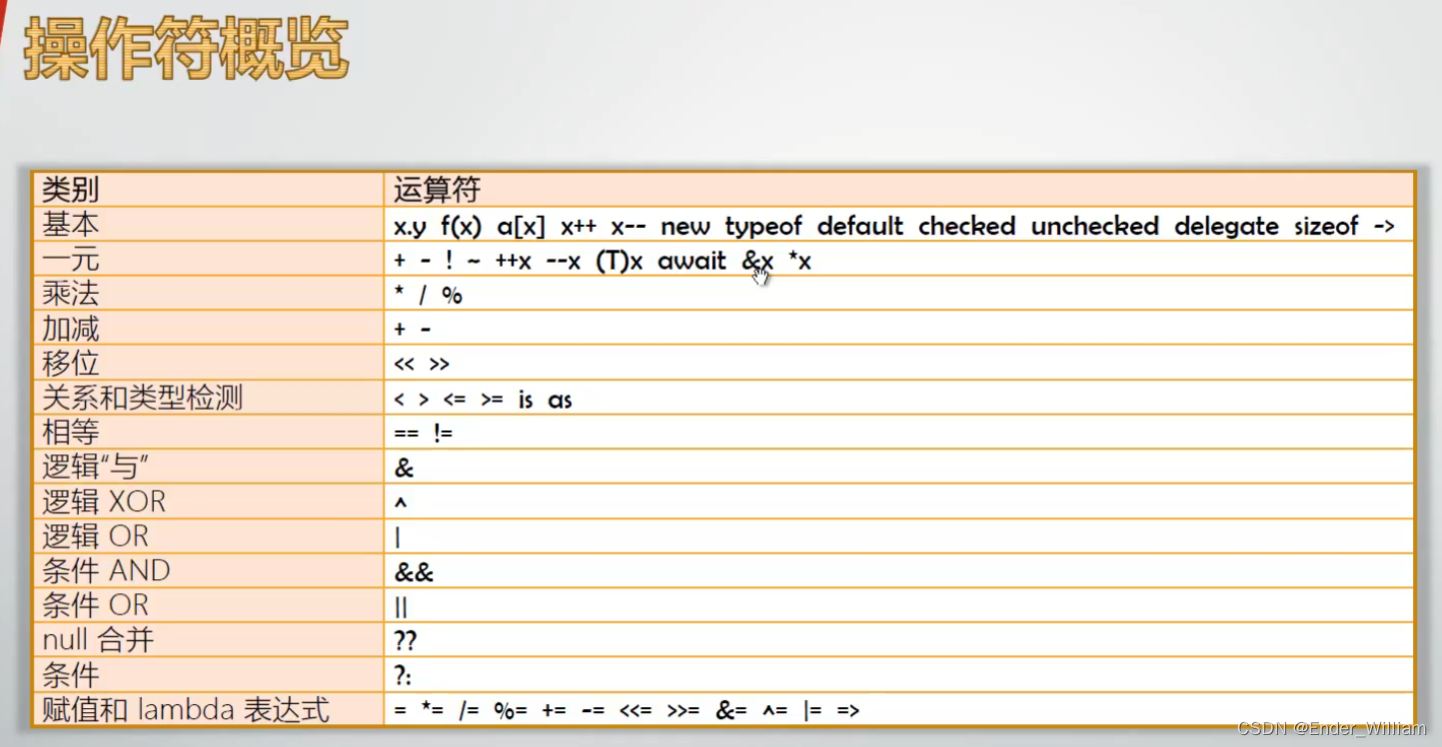Select the => lambda operator text
The width and height of the screenshot is (1442, 747).
tap(849, 709)
